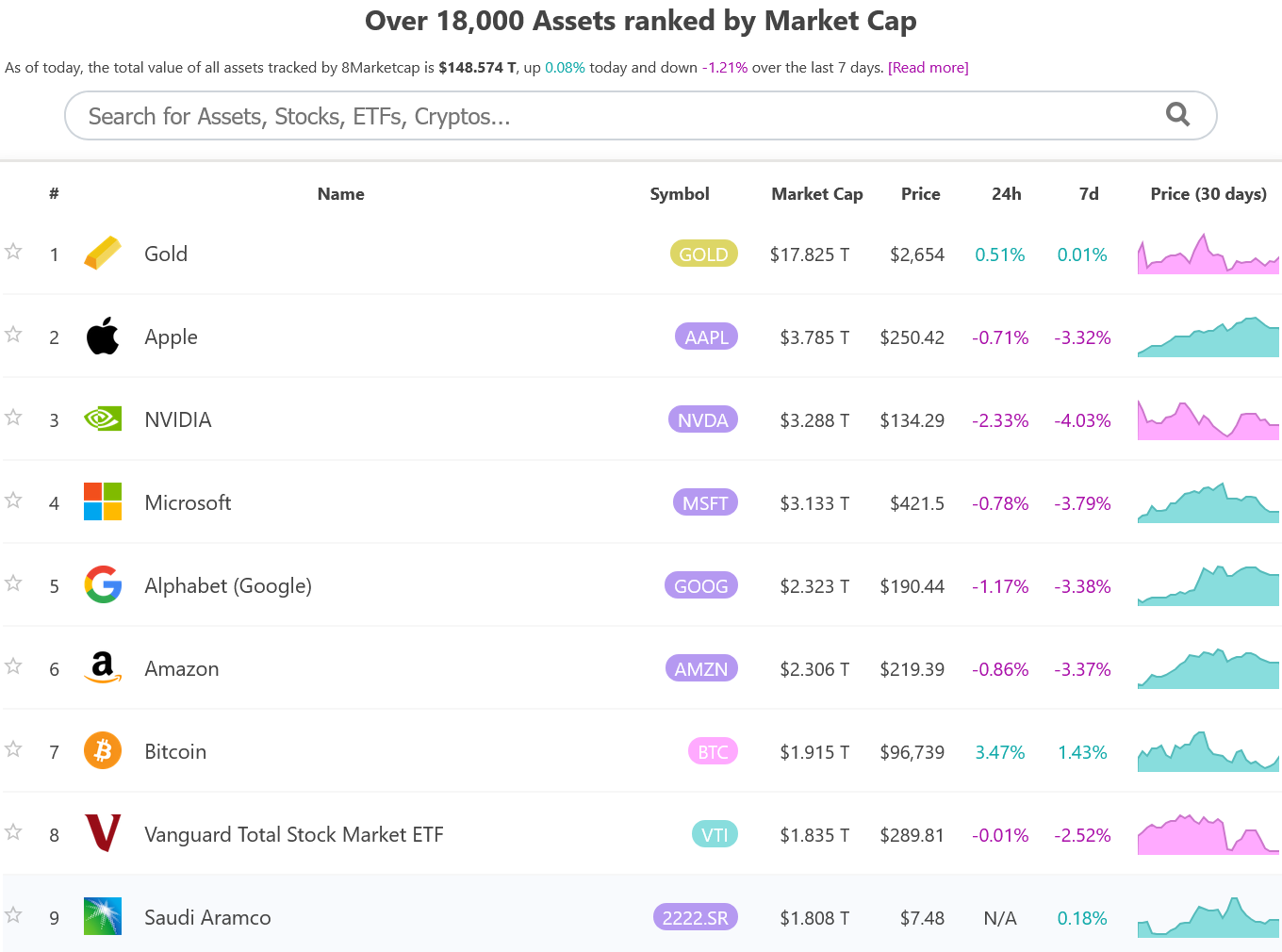Star Alphabet (Google) as favorite
The width and height of the screenshot is (1282, 952).
[x=13, y=583]
